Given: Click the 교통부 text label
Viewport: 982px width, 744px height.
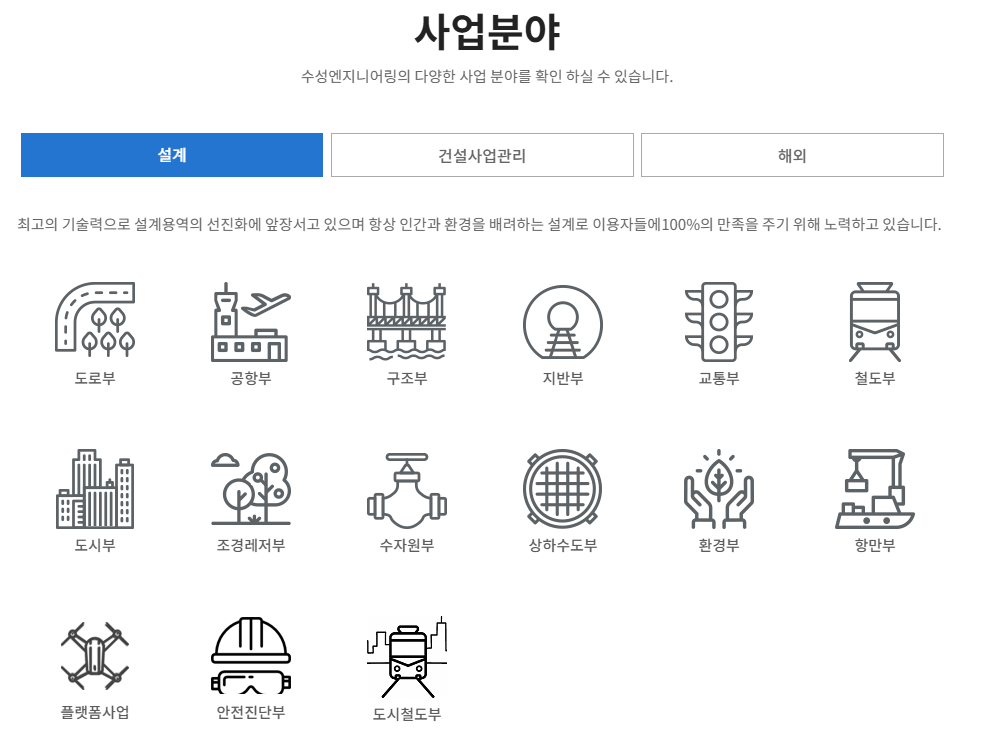Looking at the screenshot, I should [718, 378].
